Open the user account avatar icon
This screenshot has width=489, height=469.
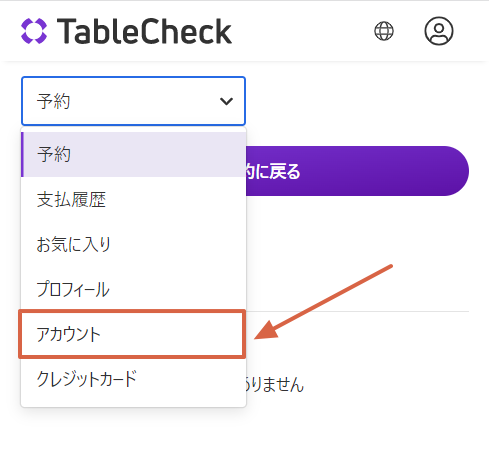coord(439,31)
